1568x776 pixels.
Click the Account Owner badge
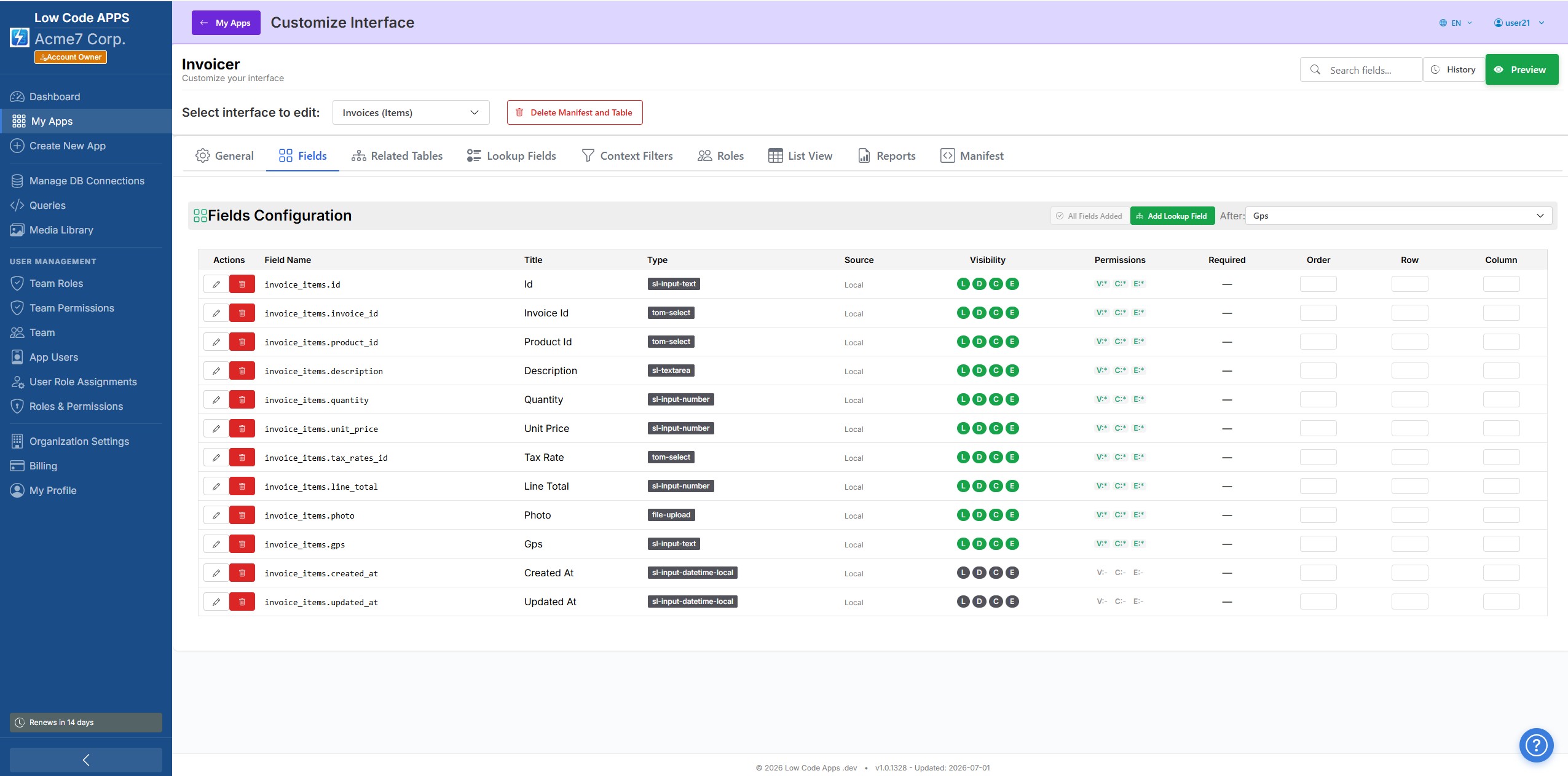coord(71,57)
